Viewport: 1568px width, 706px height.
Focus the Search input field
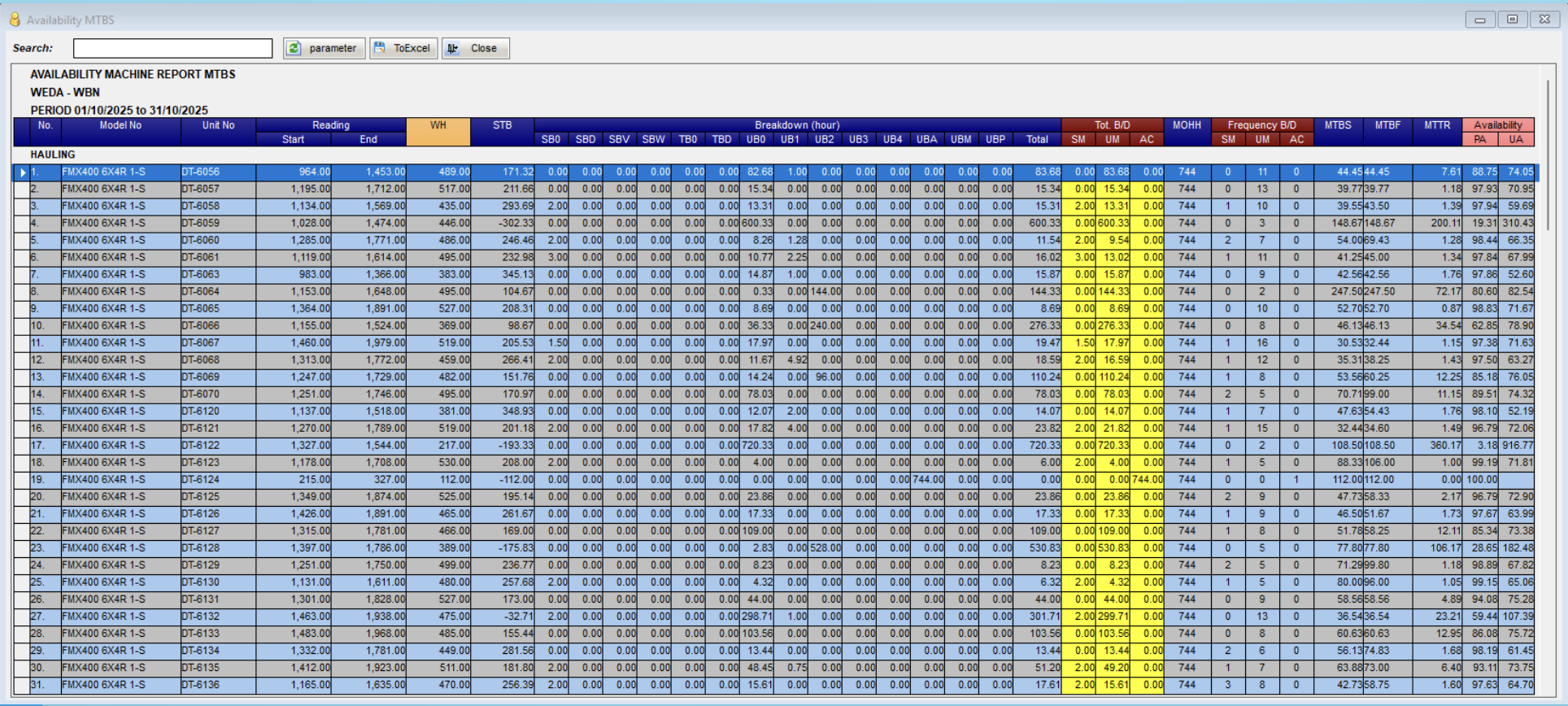point(173,48)
